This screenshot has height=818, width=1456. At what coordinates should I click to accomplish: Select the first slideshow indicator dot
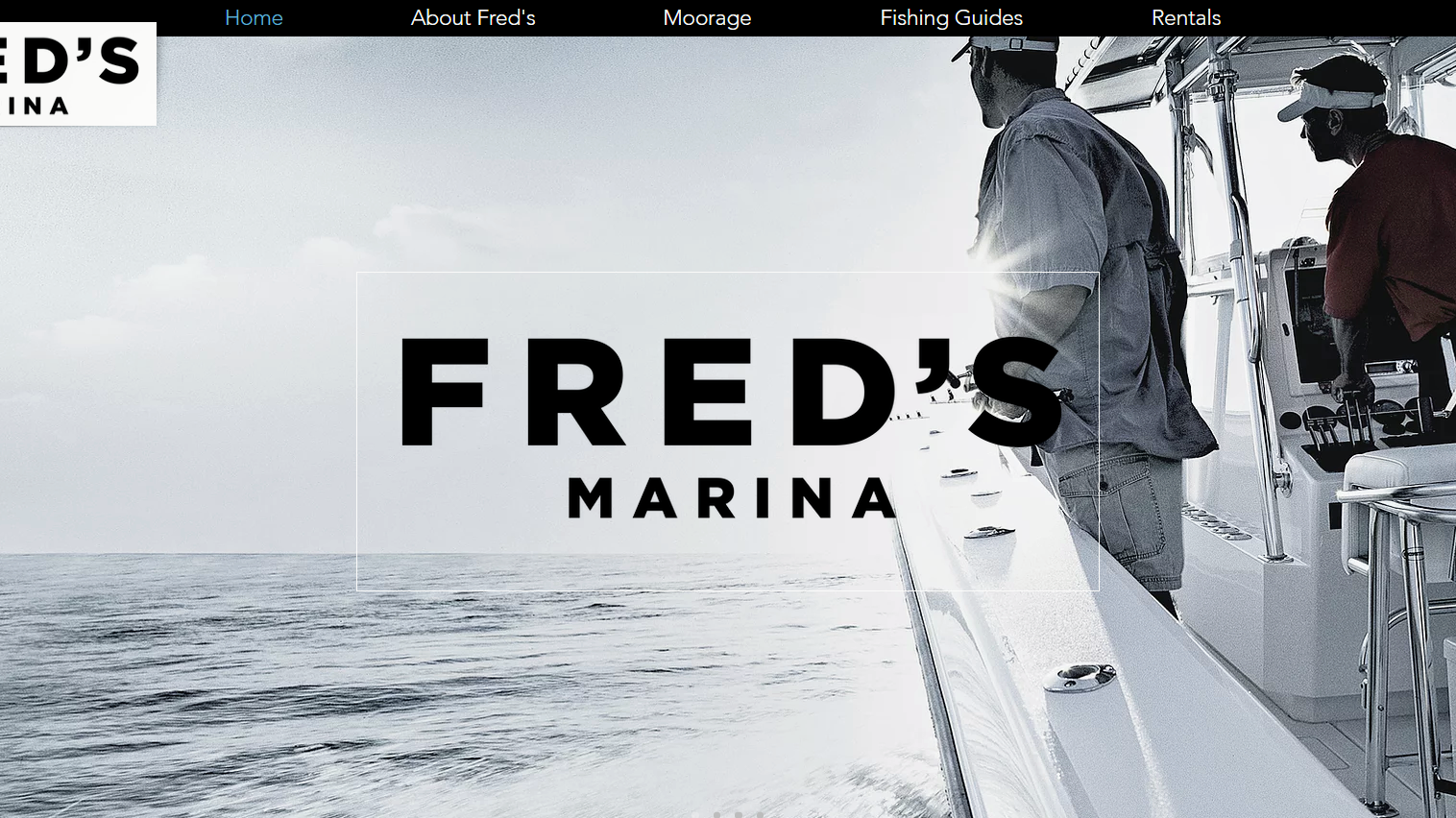[695, 815]
